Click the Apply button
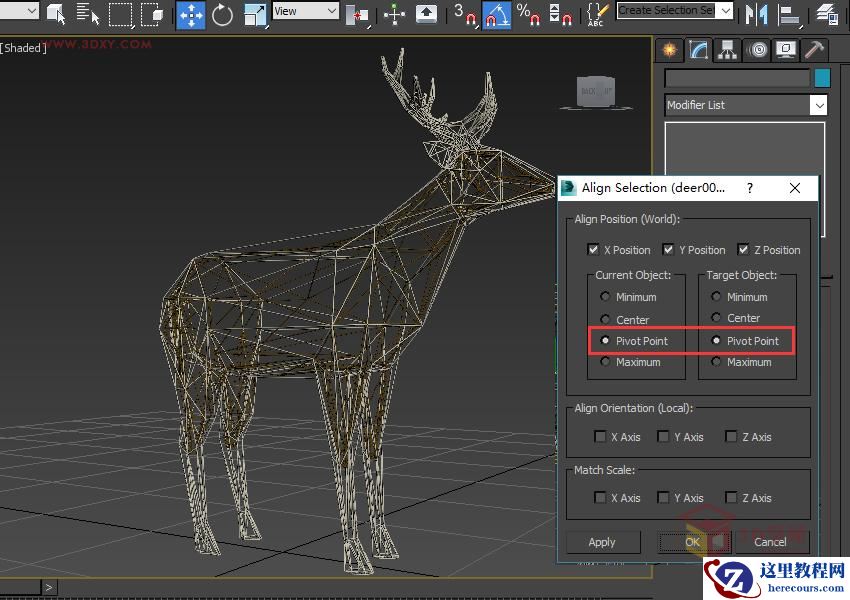Screen dimensions: 850x600 point(602,542)
